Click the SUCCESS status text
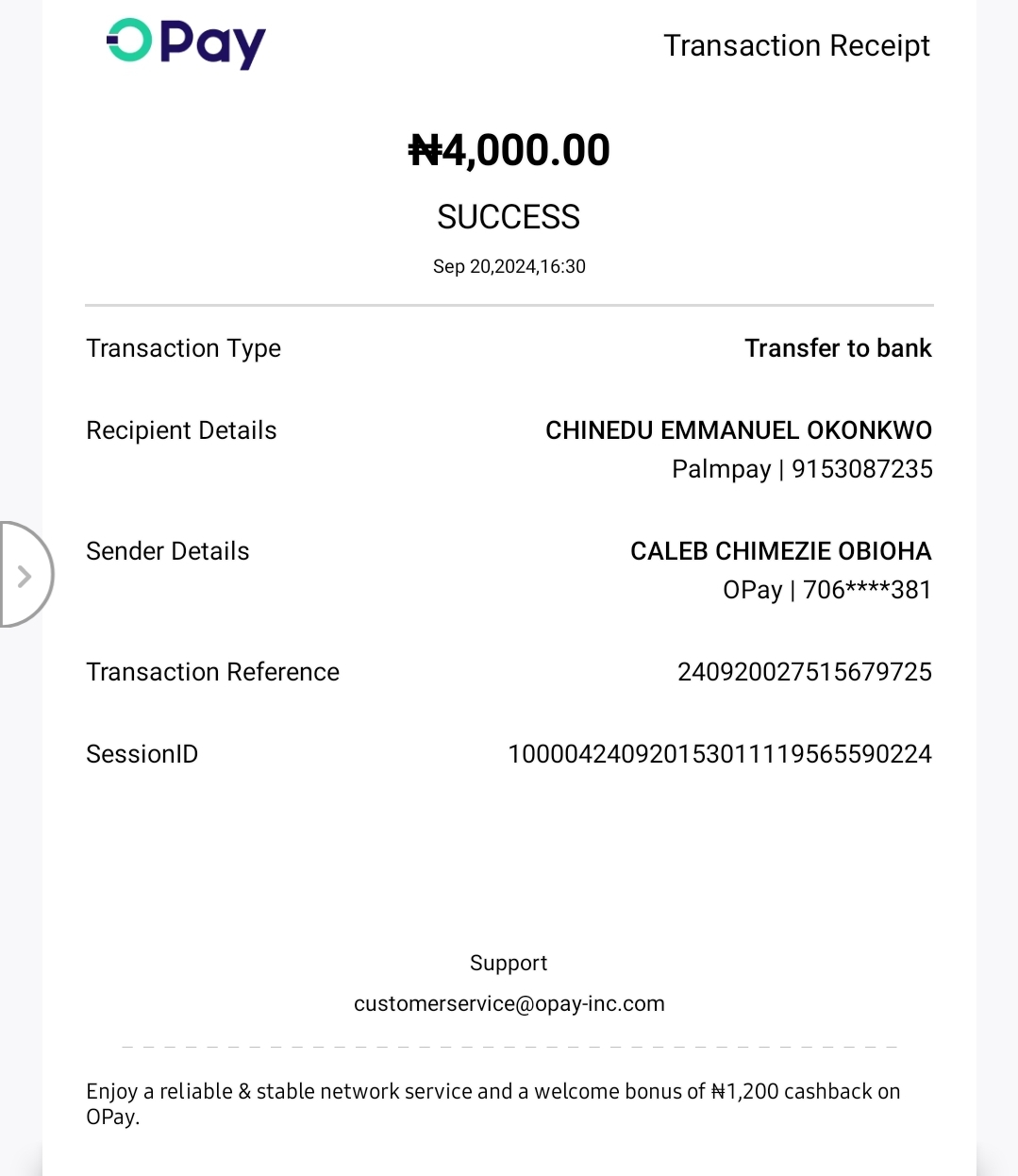This screenshot has width=1018, height=1176. (x=509, y=217)
